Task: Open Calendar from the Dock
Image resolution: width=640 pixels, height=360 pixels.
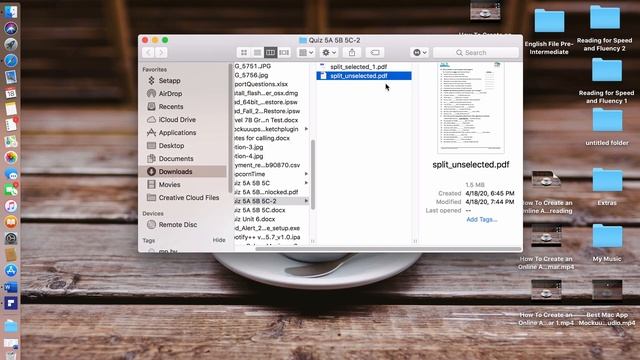Action: (11, 93)
